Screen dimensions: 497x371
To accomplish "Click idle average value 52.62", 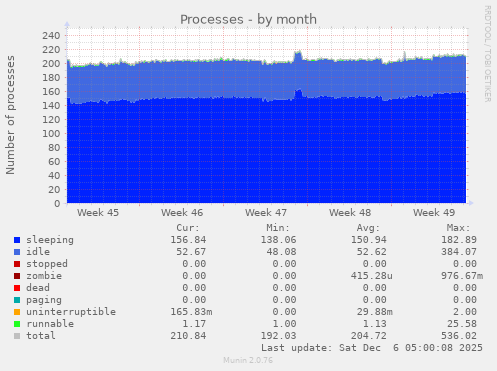I will [x=372, y=252].
